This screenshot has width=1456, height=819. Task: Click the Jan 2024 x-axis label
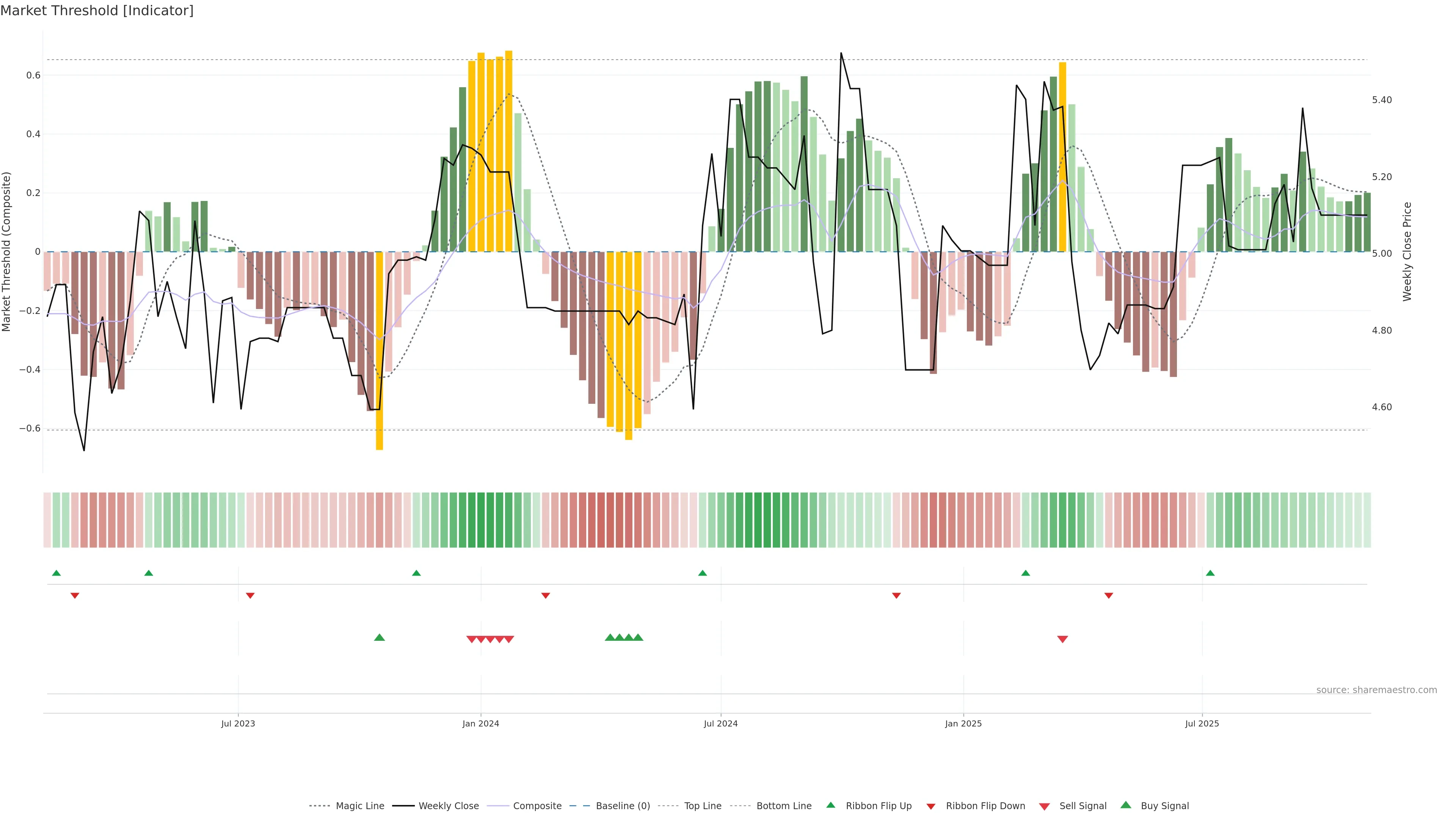pyautogui.click(x=480, y=723)
